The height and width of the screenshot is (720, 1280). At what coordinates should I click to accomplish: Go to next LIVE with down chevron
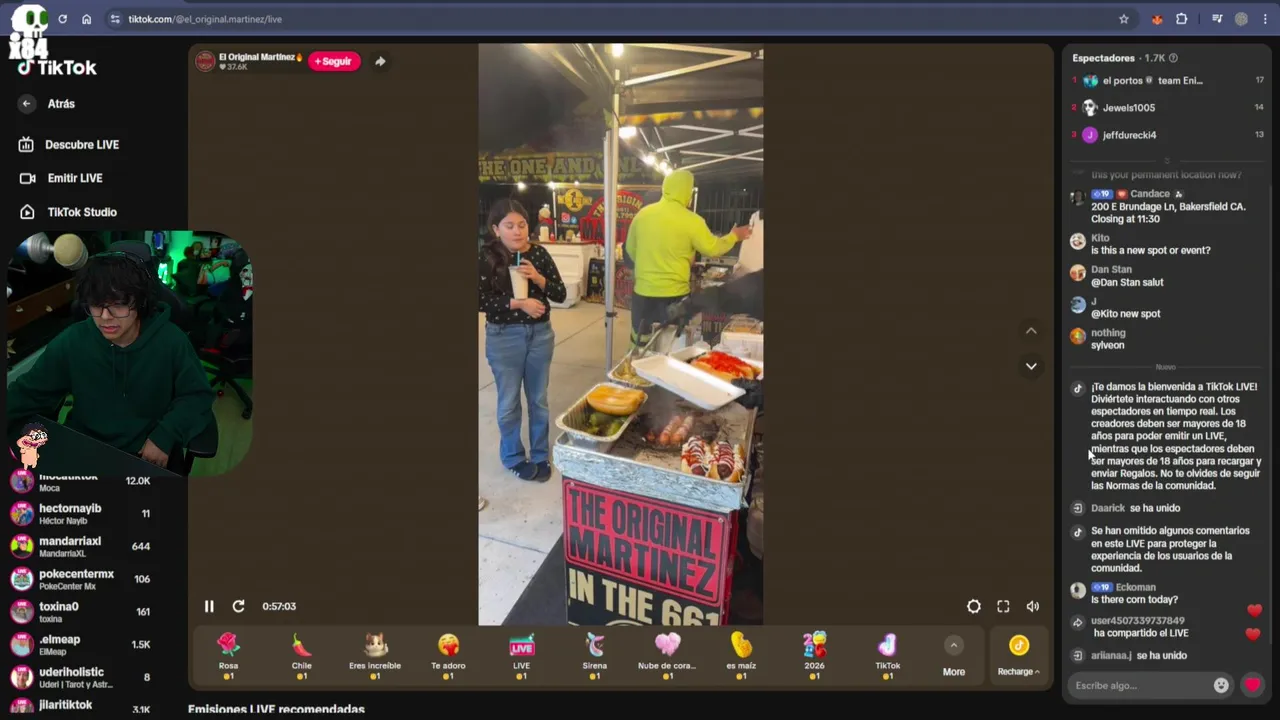(1031, 366)
